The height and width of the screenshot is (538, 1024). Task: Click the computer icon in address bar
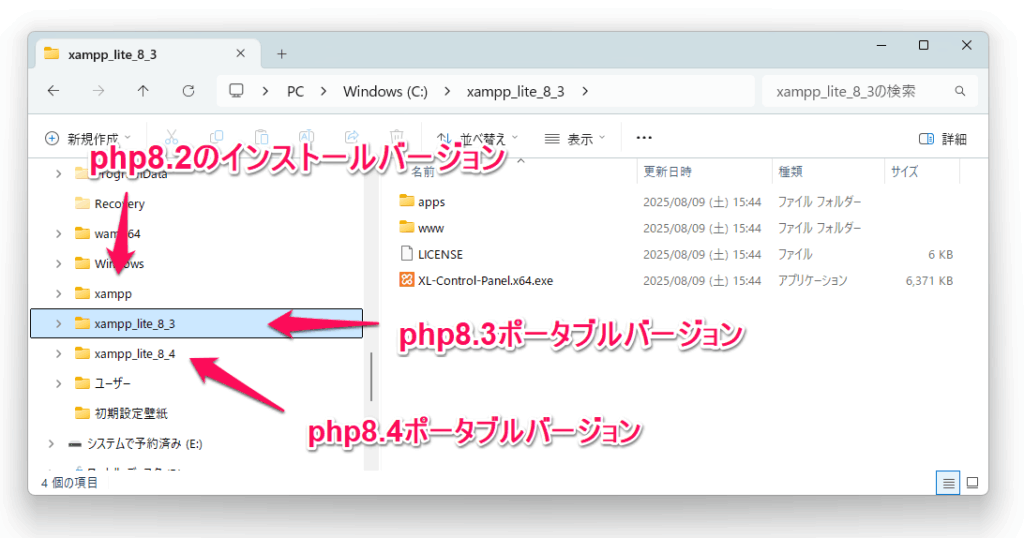236,91
